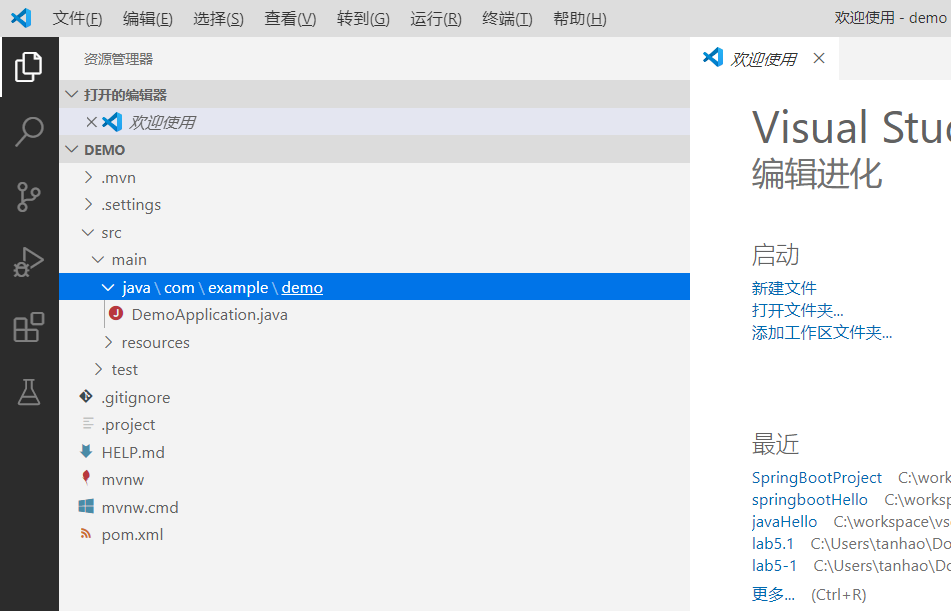Viewport: 951px width, 611px height.
Task: Switch to the 欢迎使用 tab
Action: (x=763, y=59)
